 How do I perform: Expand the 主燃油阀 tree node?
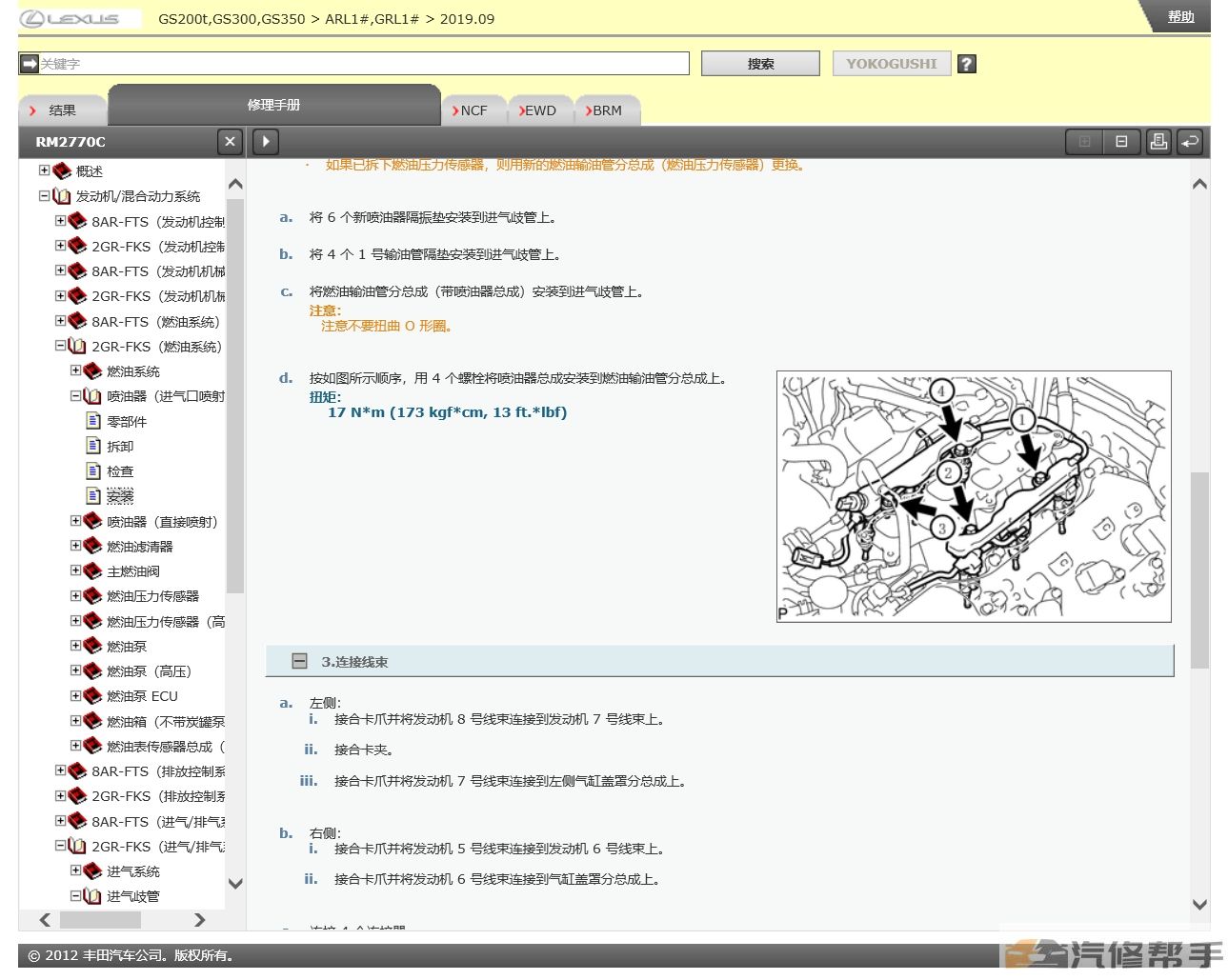pos(75,570)
